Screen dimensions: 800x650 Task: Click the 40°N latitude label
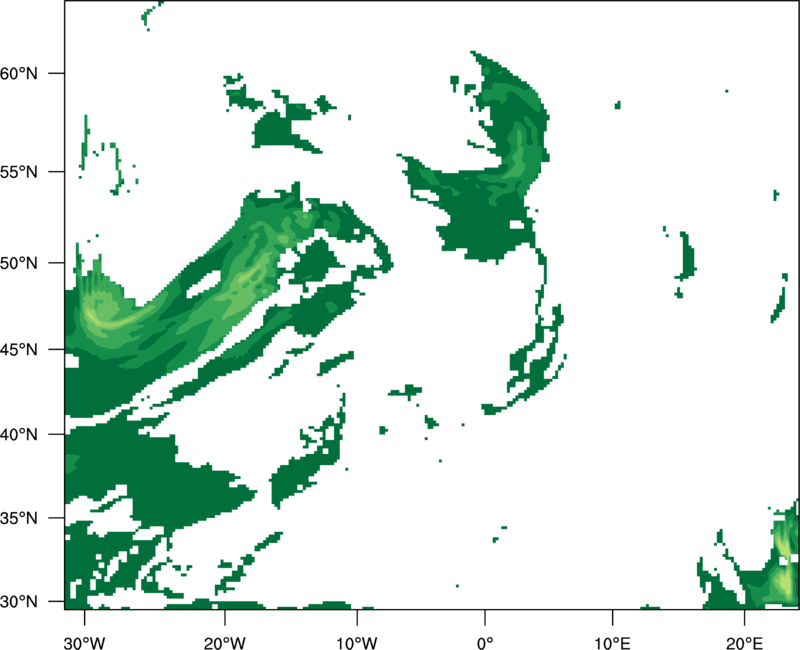tap(19, 435)
